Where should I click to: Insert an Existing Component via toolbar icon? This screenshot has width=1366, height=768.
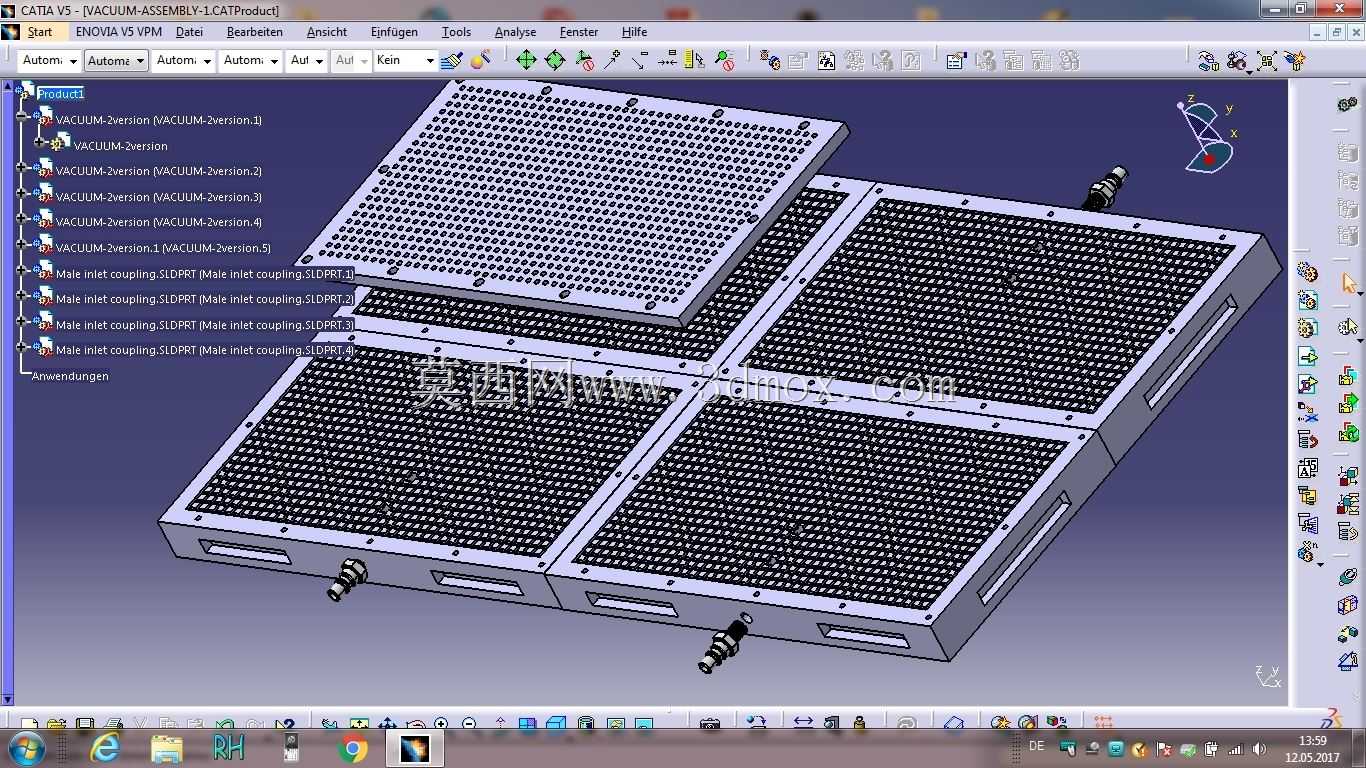click(x=1307, y=355)
